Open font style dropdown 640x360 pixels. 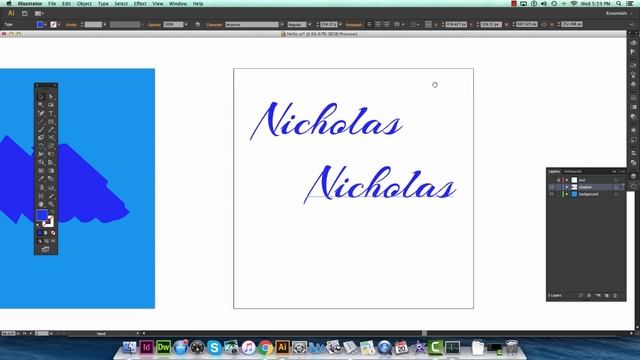309,24
